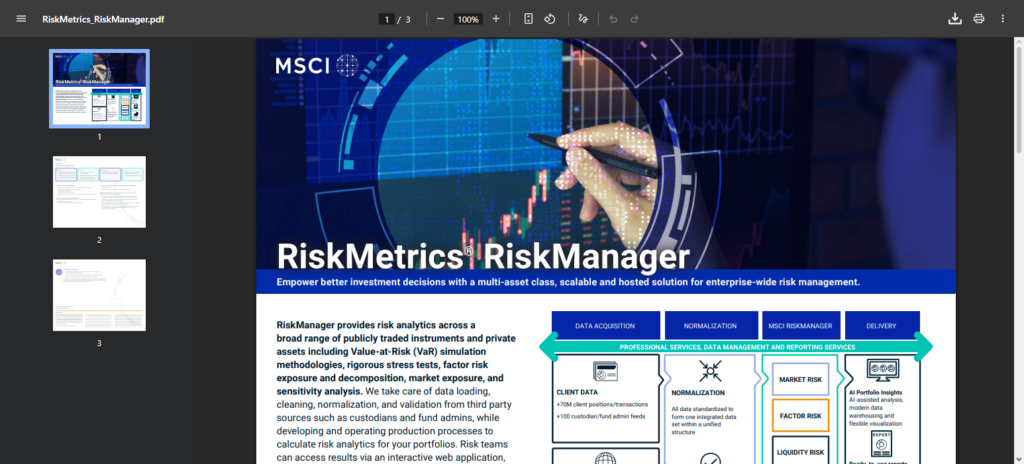Open the more actions menu
Screen dimensions: 1024x464
click(x=1002, y=19)
